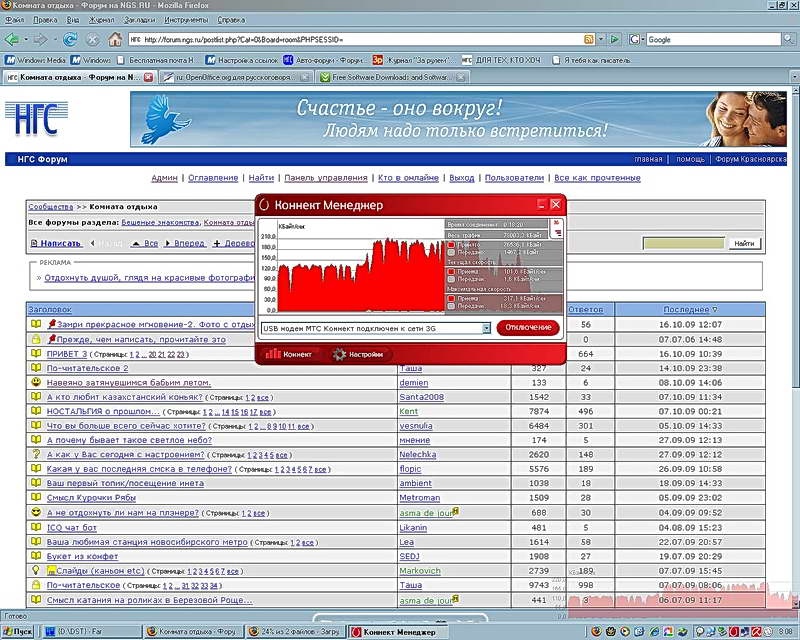Toggle Приёма checkbox under maximum speed
The height and width of the screenshot is (640, 800).
tap(451, 297)
